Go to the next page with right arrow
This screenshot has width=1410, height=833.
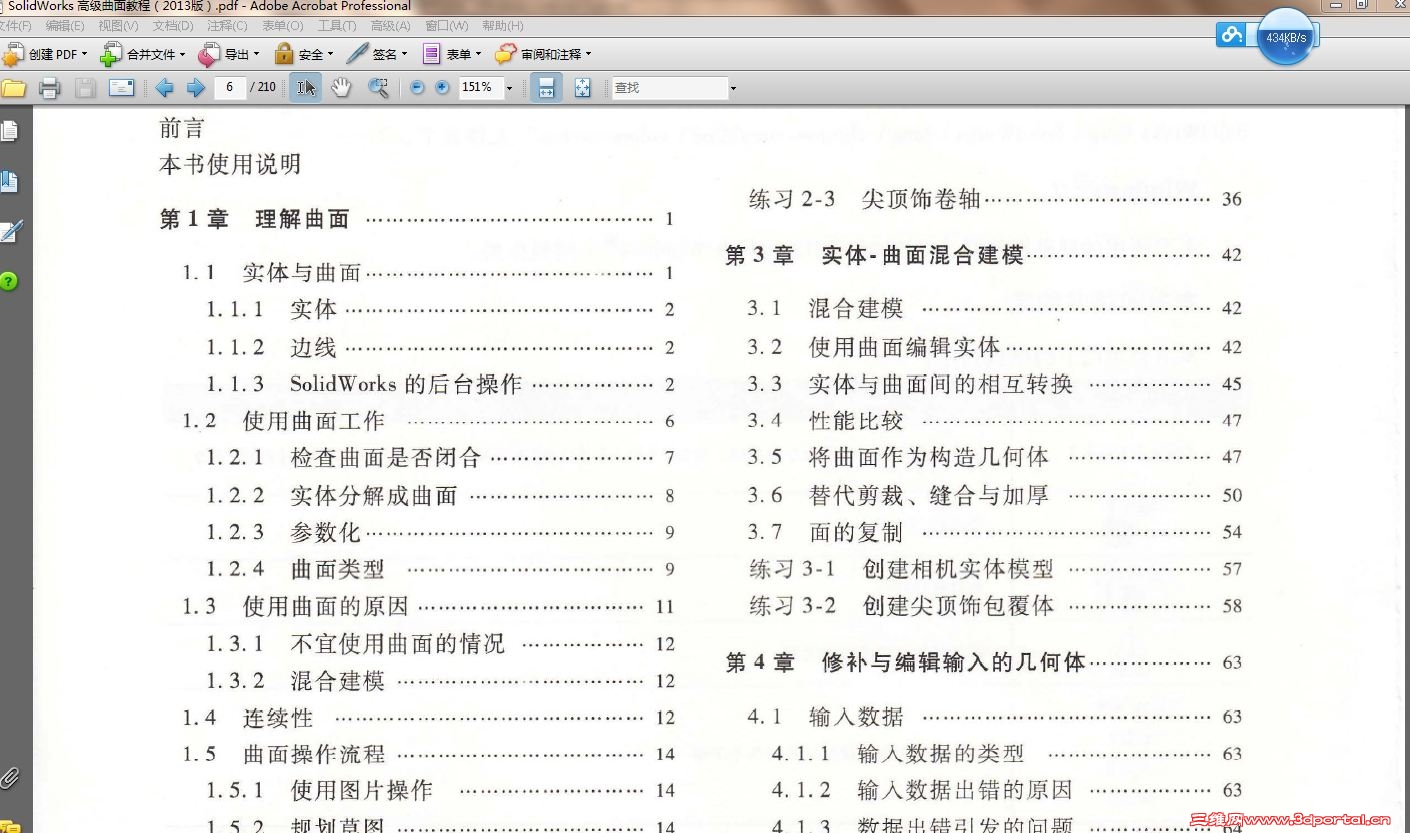pyautogui.click(x=196, y=88)
